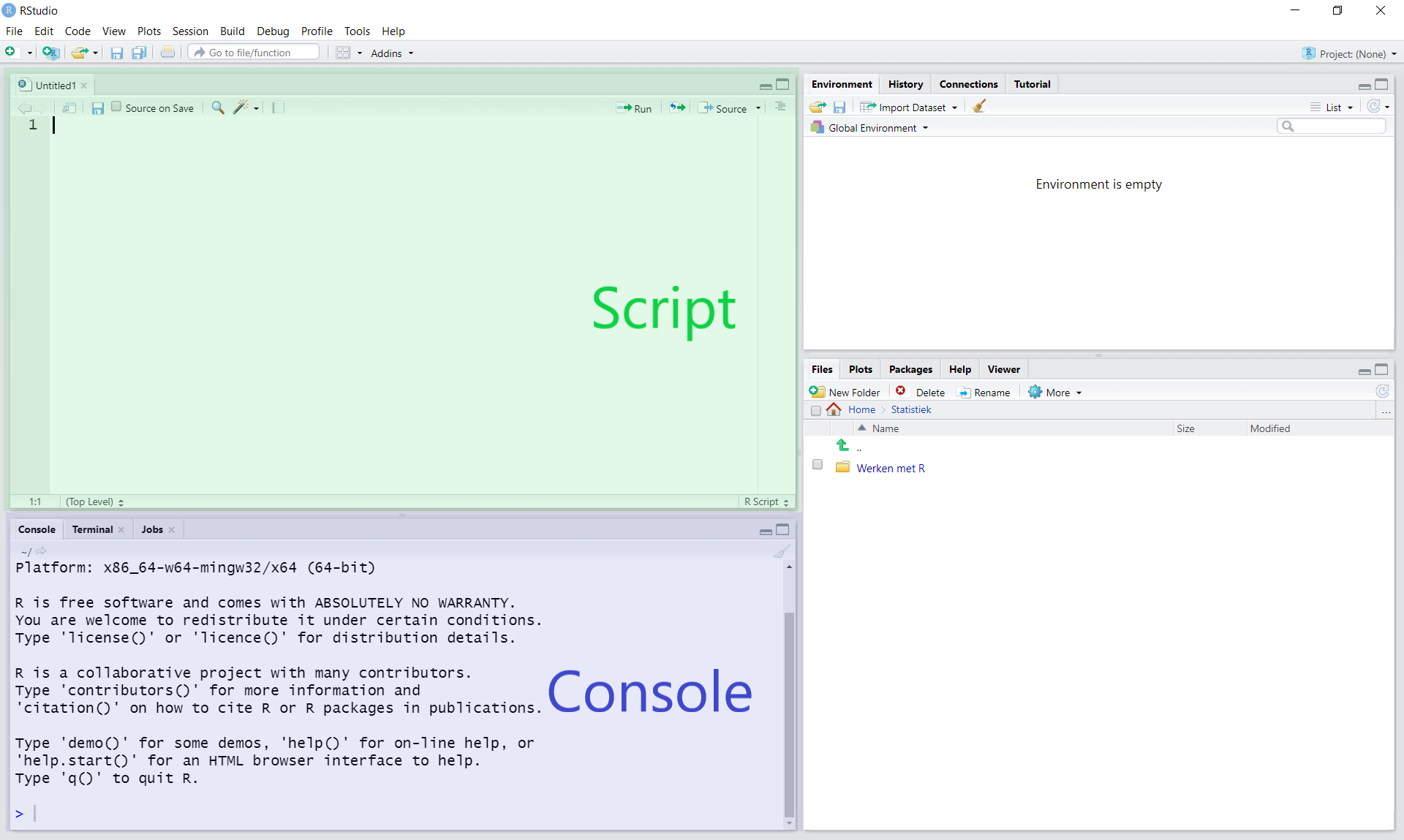Click the More button in Files panel
This screenshot has width=1404, height=840.
click(x=1056, y=391)
